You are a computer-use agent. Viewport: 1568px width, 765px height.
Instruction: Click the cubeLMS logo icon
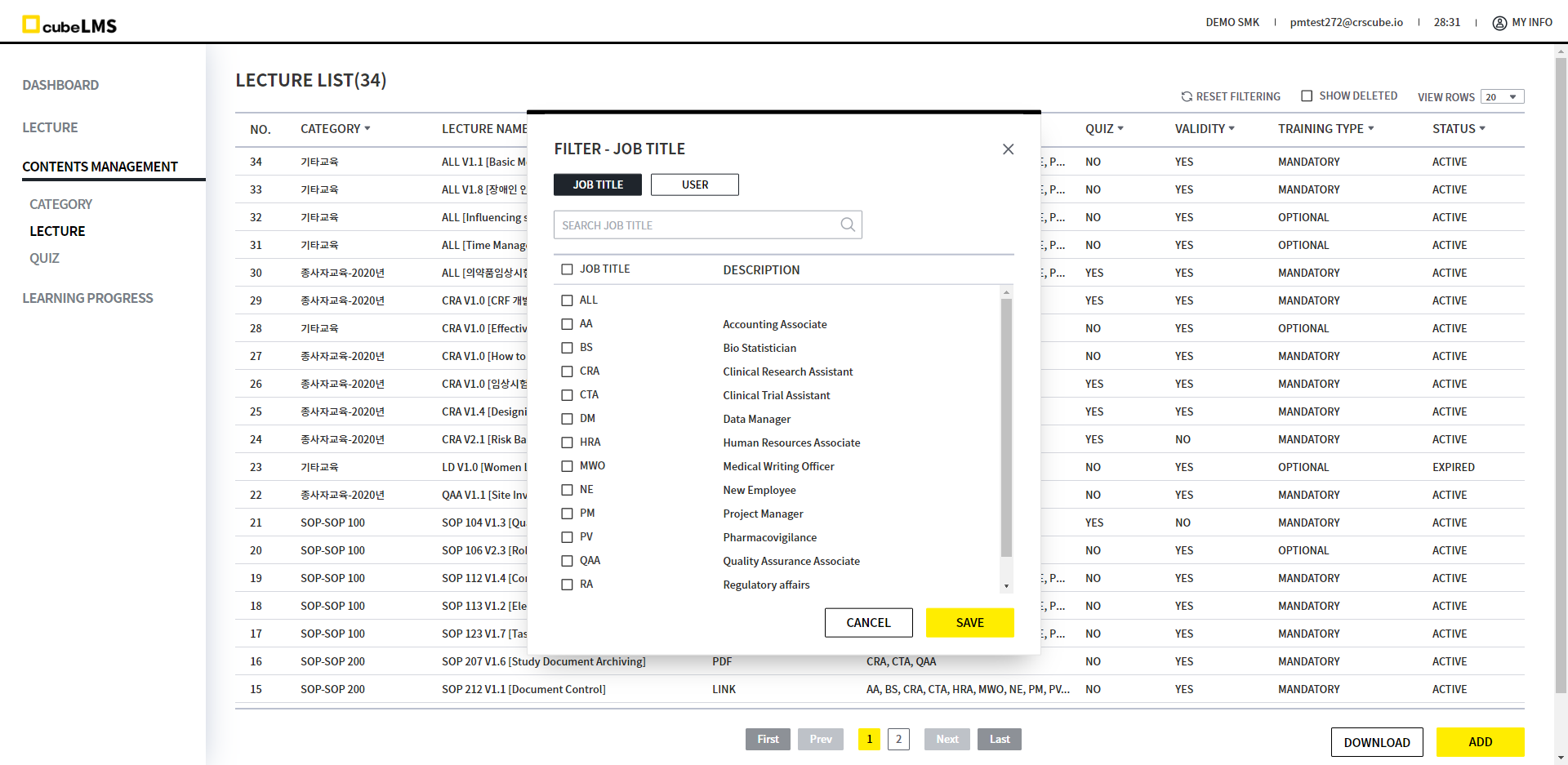[x=31, y=24]
